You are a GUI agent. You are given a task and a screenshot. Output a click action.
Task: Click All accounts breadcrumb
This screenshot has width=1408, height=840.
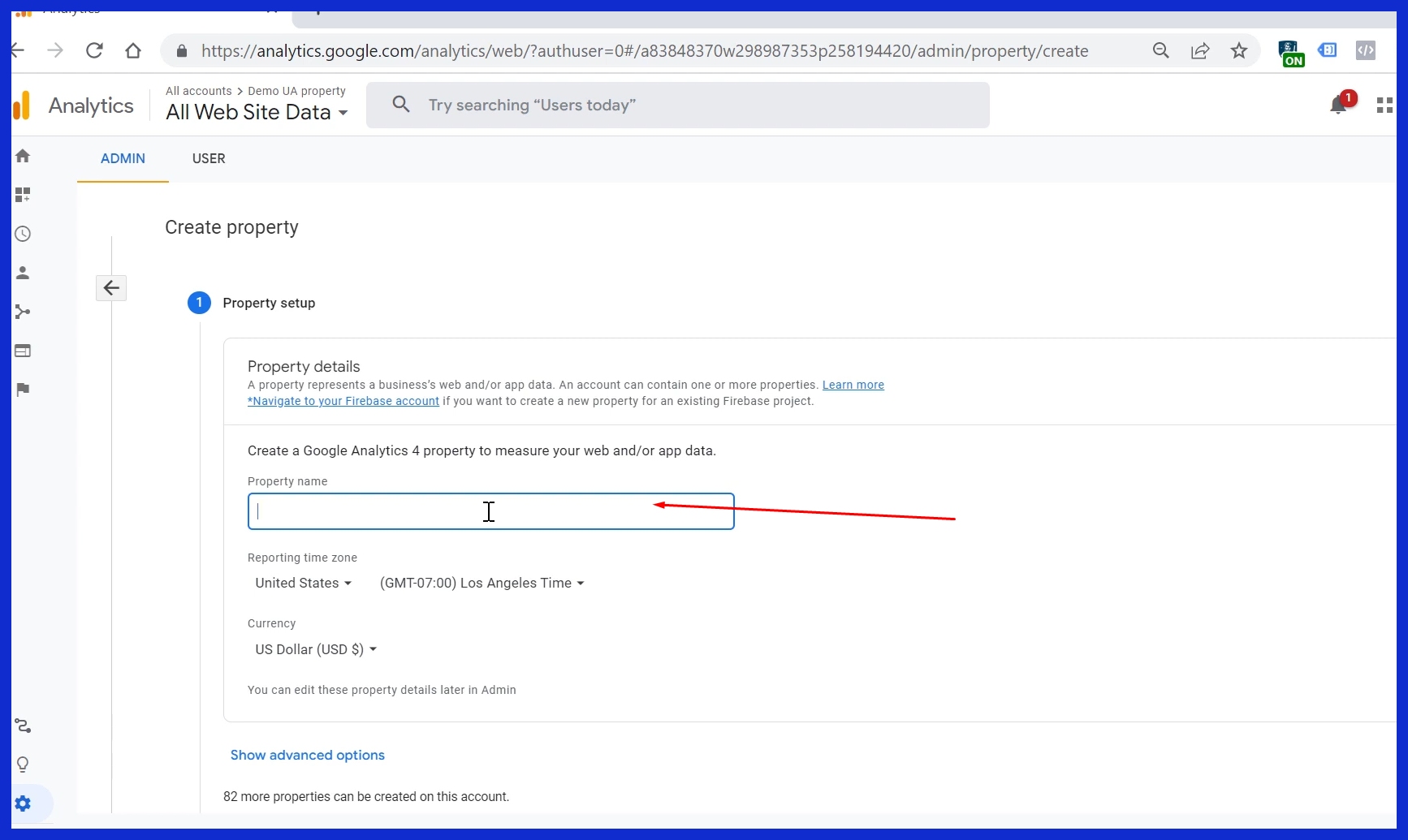click(x=199, y=91)
